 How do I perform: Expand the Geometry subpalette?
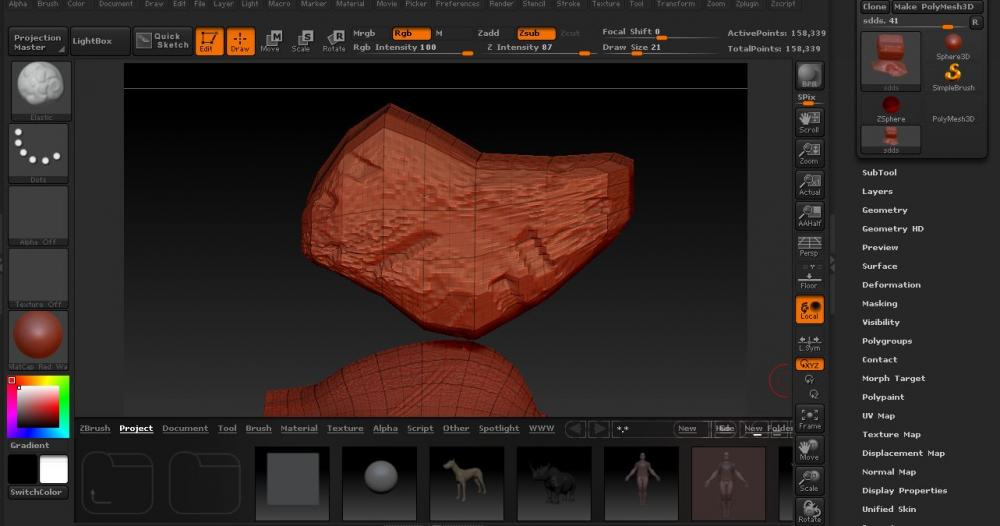[x=885, y=210]
